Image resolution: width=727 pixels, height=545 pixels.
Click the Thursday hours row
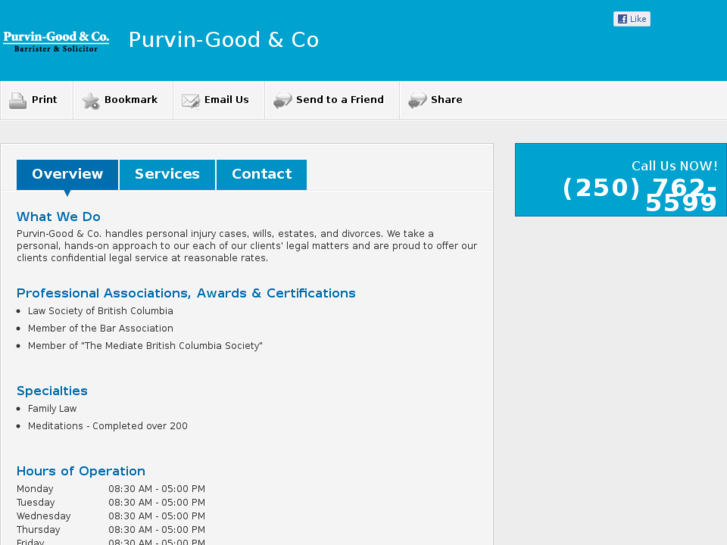click(111, 530)
